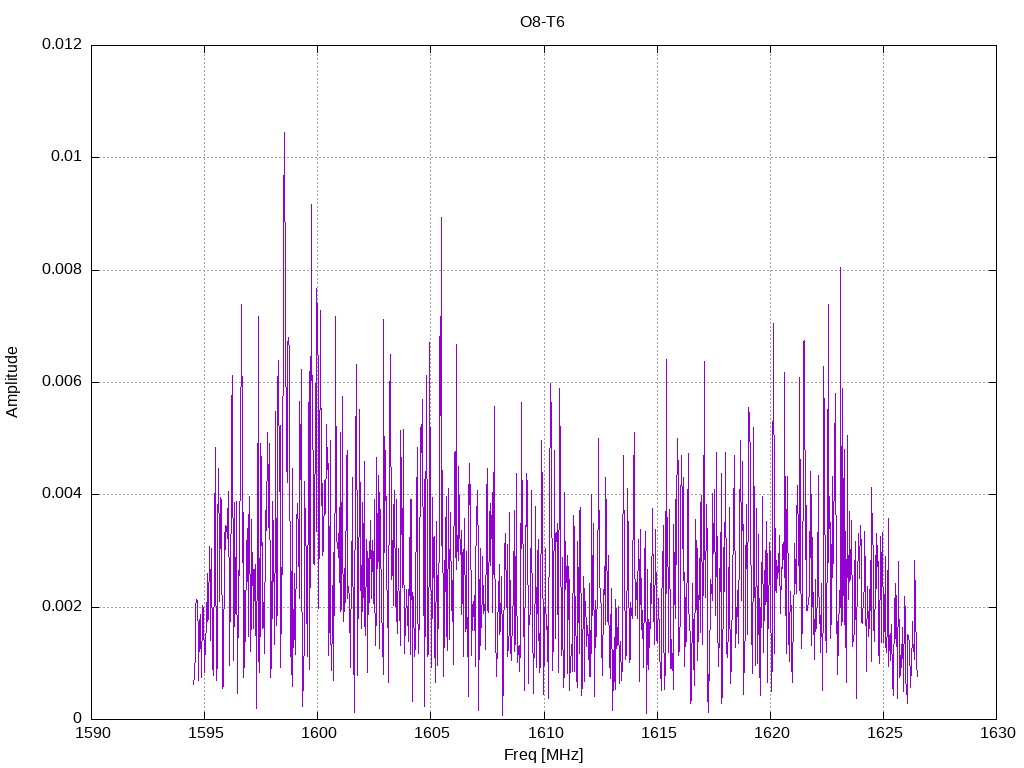Image resolution: width=1024 pixels, height=768 pixels.
Task: Click the spectrum peak near 1623 MHz
Action: [840, 268]
